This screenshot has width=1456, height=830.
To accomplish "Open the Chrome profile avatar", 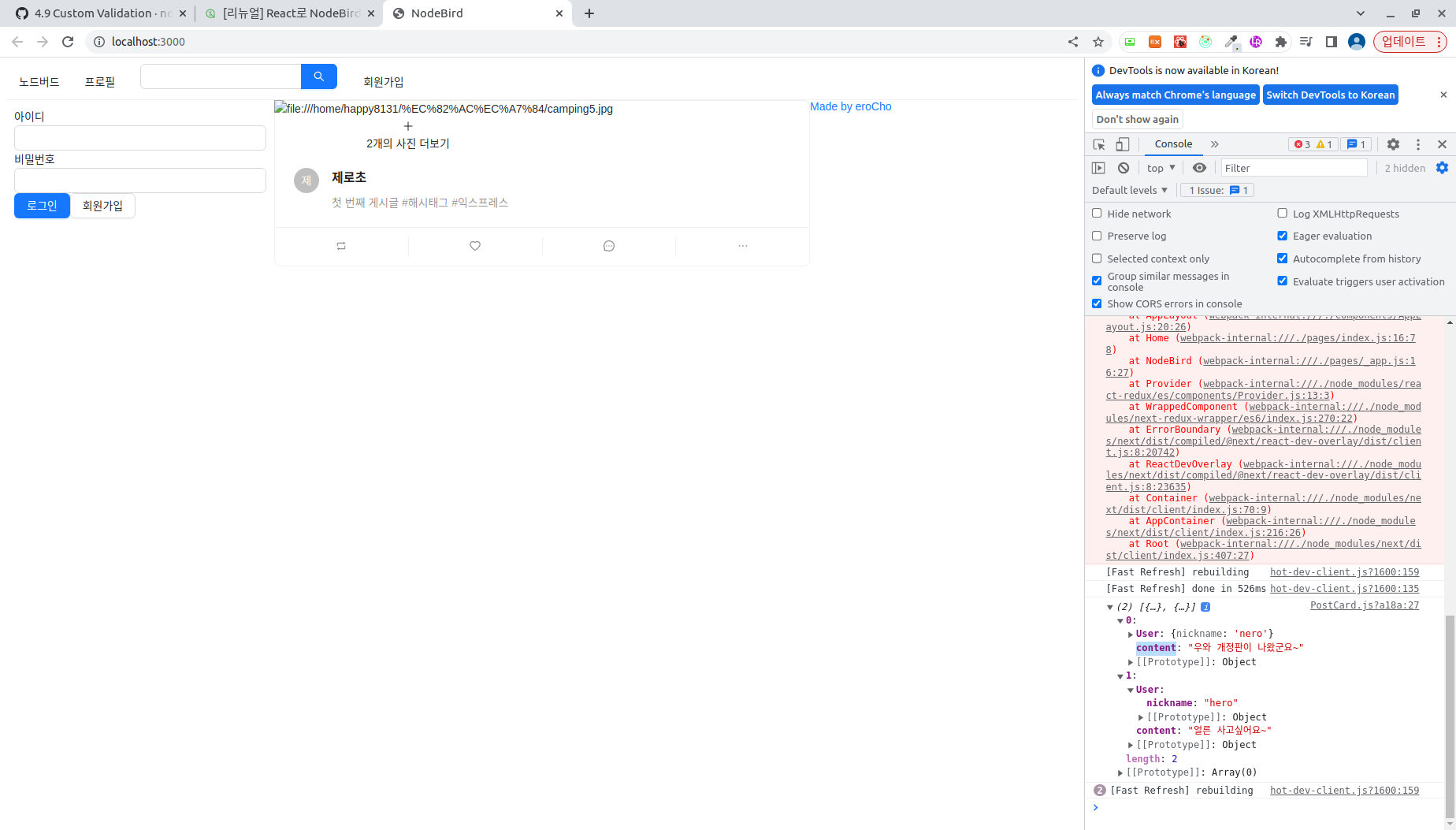I will point(1357,42).
